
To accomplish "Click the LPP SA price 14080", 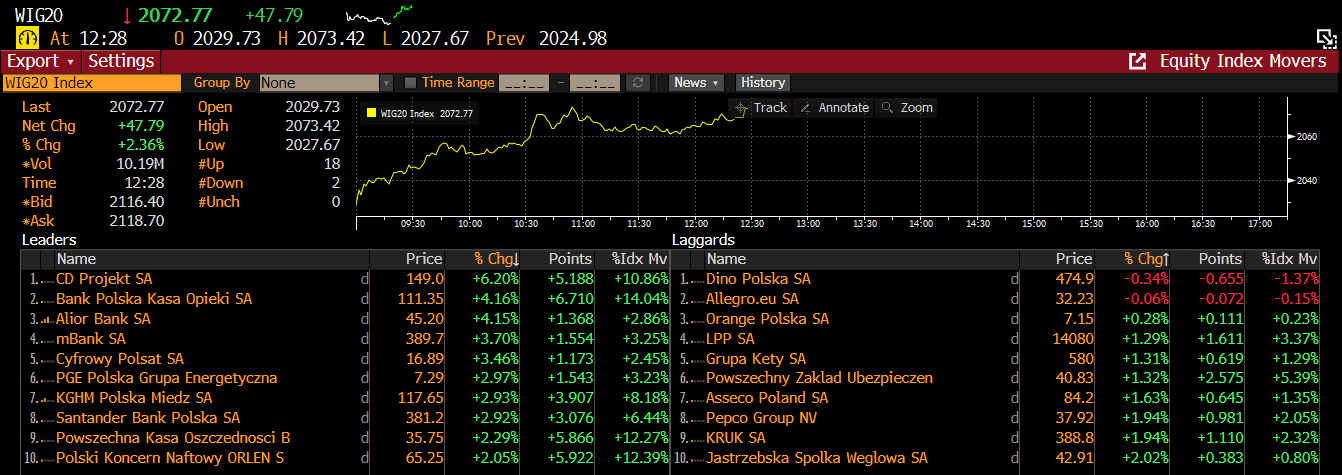I will click(1073, 339).
